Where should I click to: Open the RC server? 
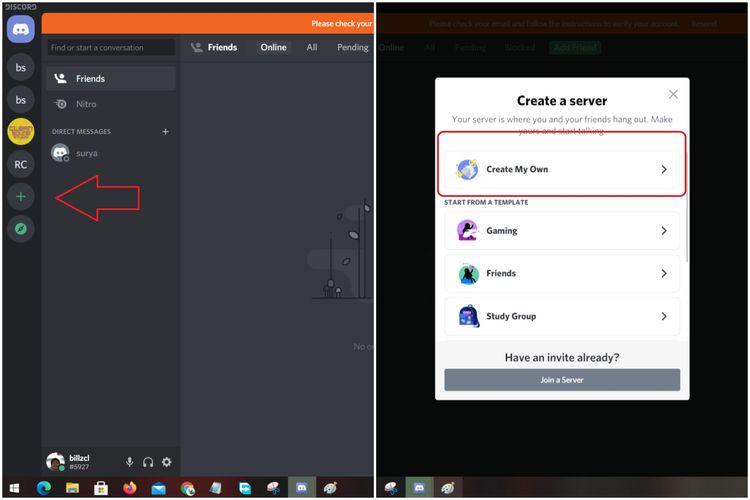[x=21, y=165]
